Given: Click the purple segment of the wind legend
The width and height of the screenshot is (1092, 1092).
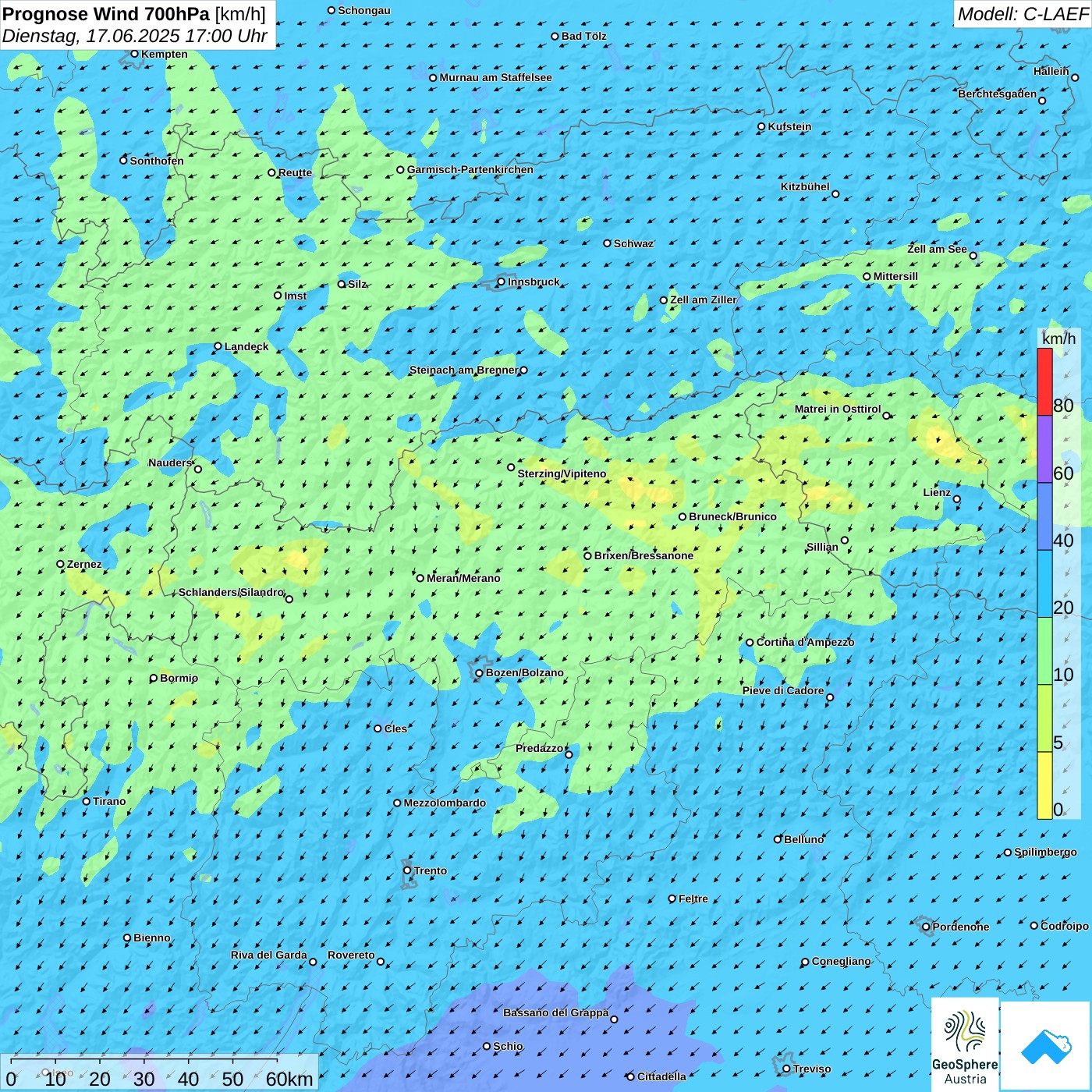Looking at the screenshot, I should click(1044, 449).
